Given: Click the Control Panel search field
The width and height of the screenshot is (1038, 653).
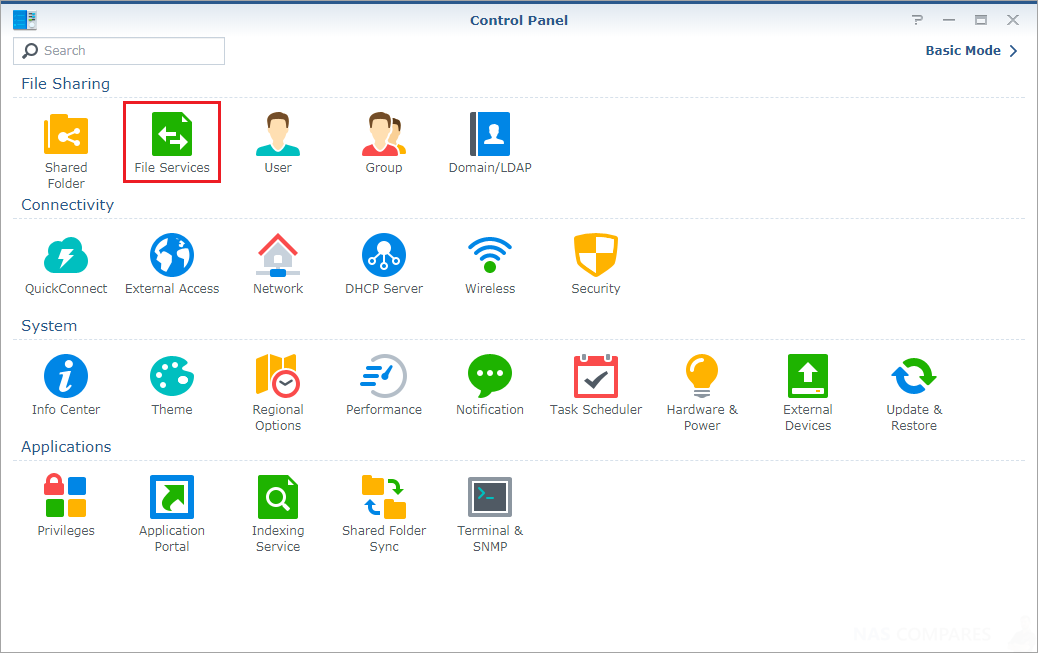Looking at the screenshot, I should tap(118, 51).
